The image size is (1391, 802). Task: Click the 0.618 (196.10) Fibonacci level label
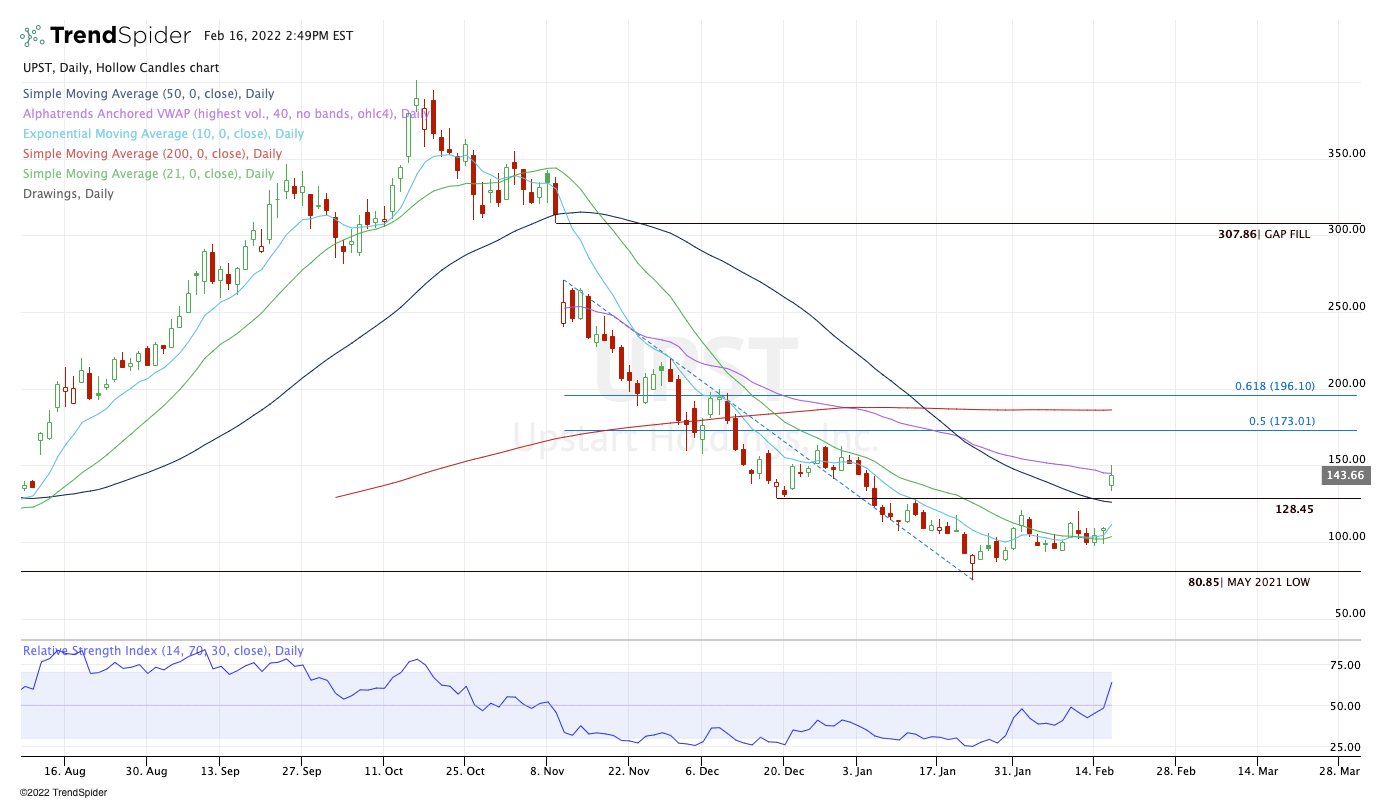coord(1274,386)
